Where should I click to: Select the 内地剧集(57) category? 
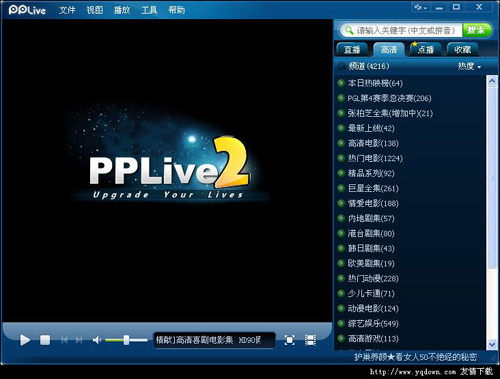[371, 218]
